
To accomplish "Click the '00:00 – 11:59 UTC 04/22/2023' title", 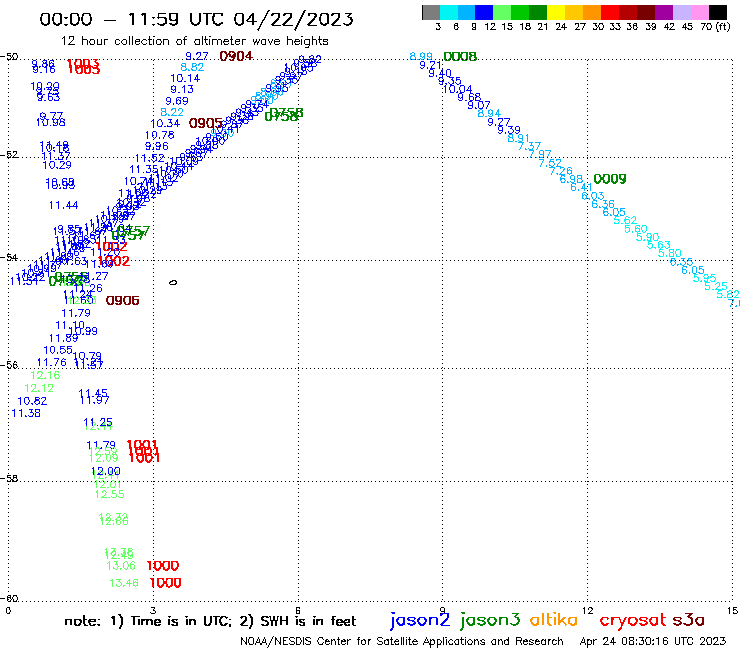I will tap(196, 19).
